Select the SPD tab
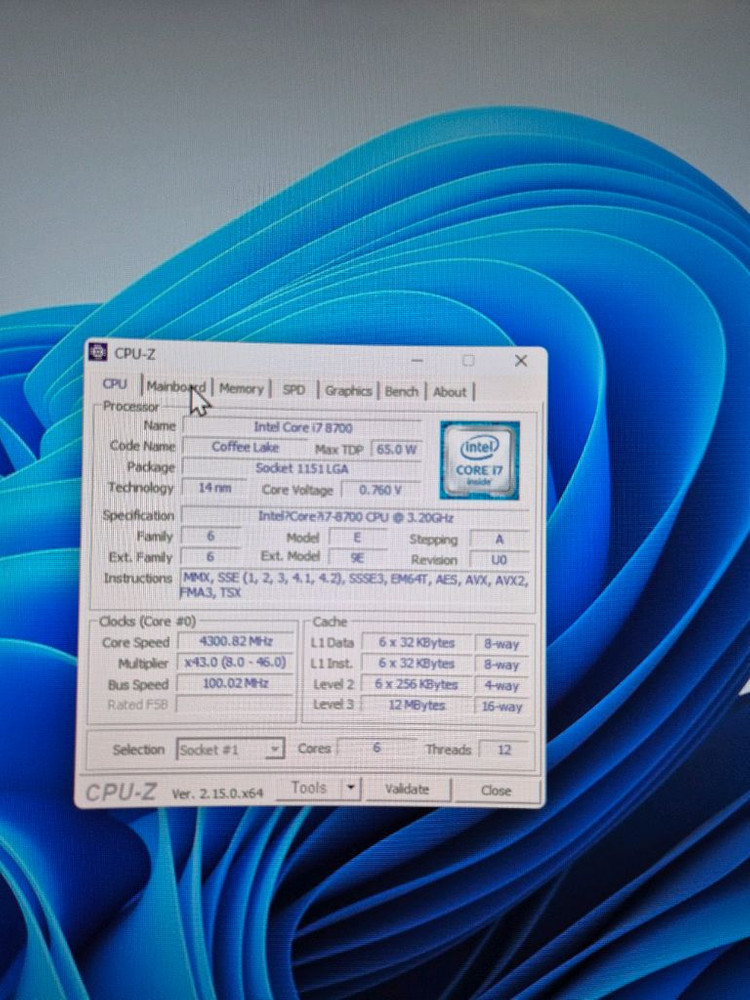 (294, 390)
